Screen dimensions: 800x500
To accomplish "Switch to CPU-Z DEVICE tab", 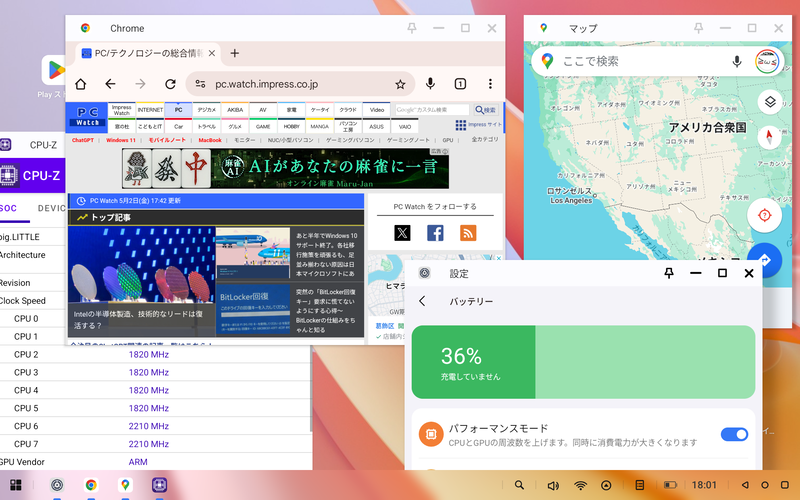I will pos(52,208).
